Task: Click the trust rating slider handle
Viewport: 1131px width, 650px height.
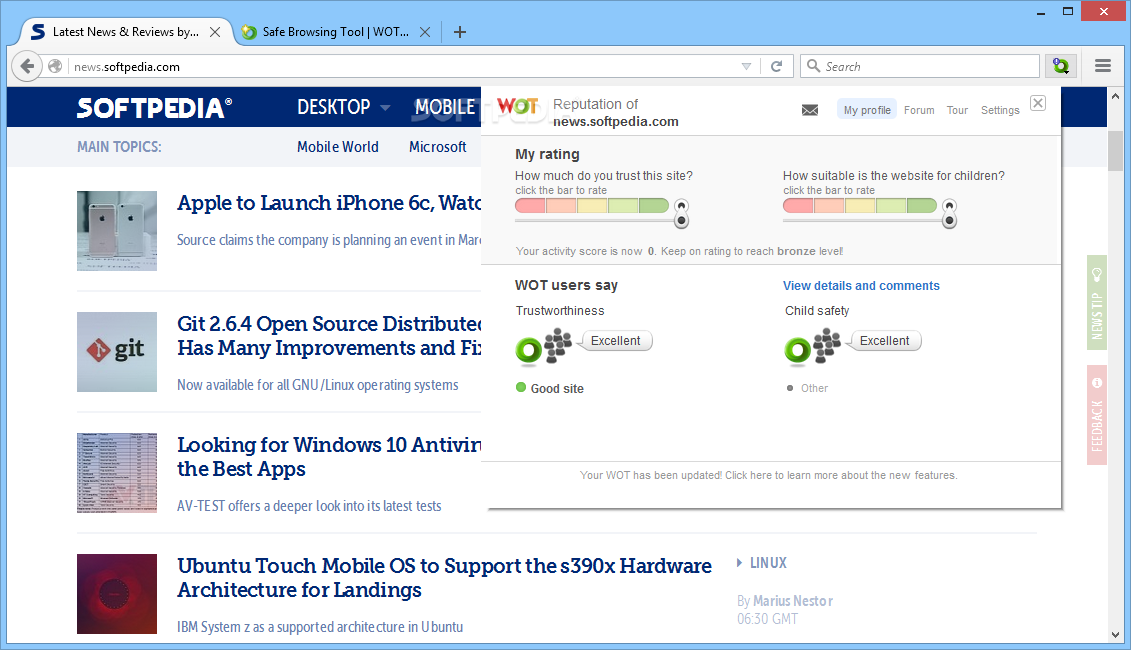Action: [681, 220]
